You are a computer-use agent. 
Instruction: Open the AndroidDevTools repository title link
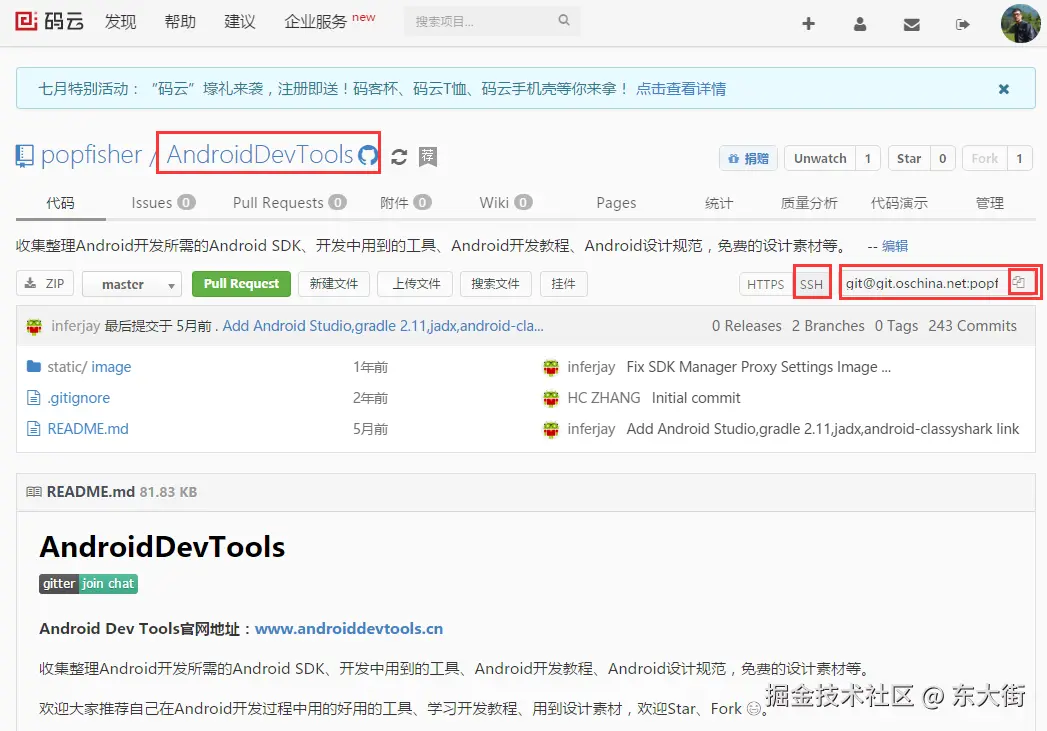(x=260, y=154)
